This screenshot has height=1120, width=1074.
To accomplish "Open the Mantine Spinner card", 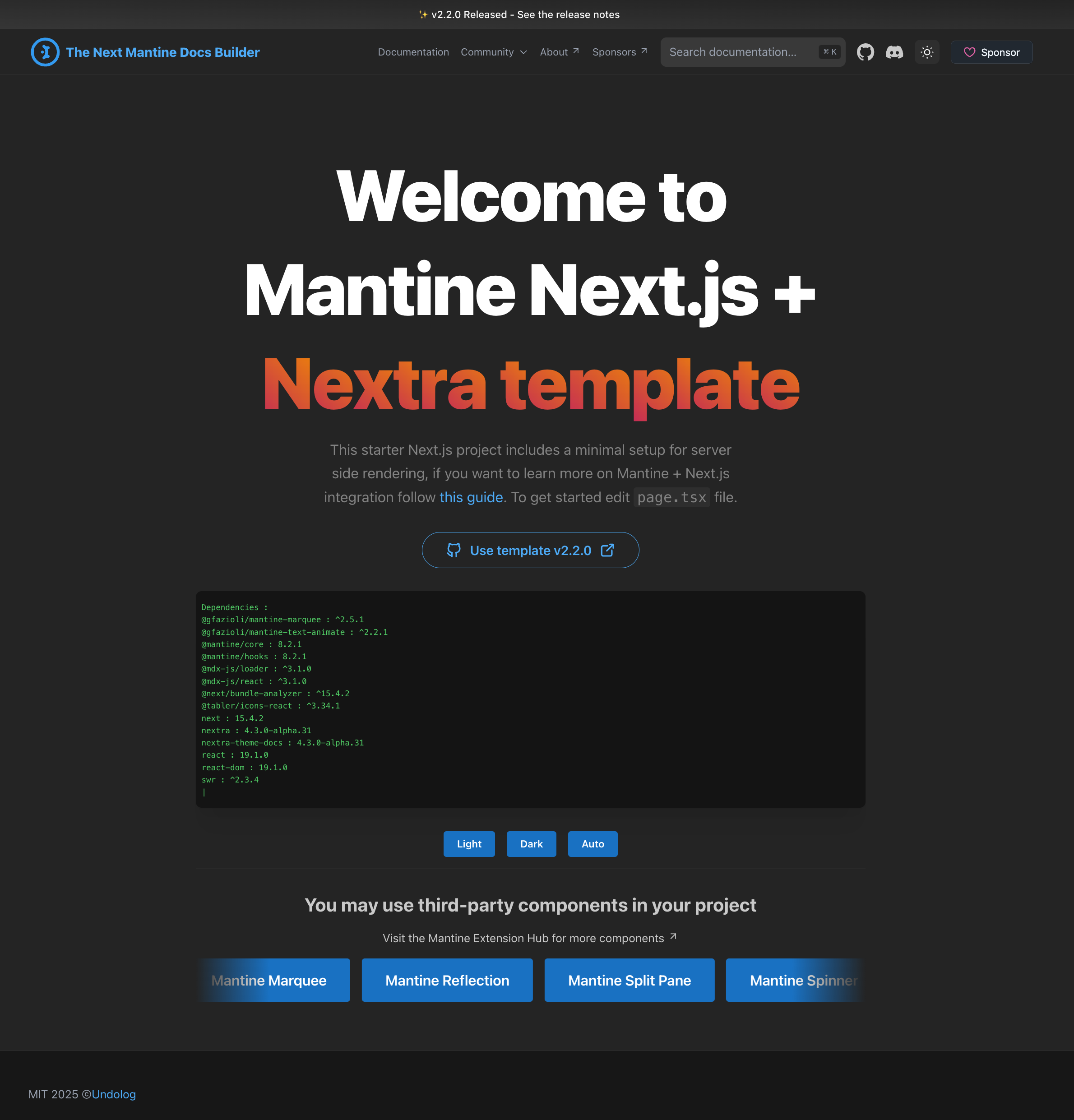I will coord(795,980).
